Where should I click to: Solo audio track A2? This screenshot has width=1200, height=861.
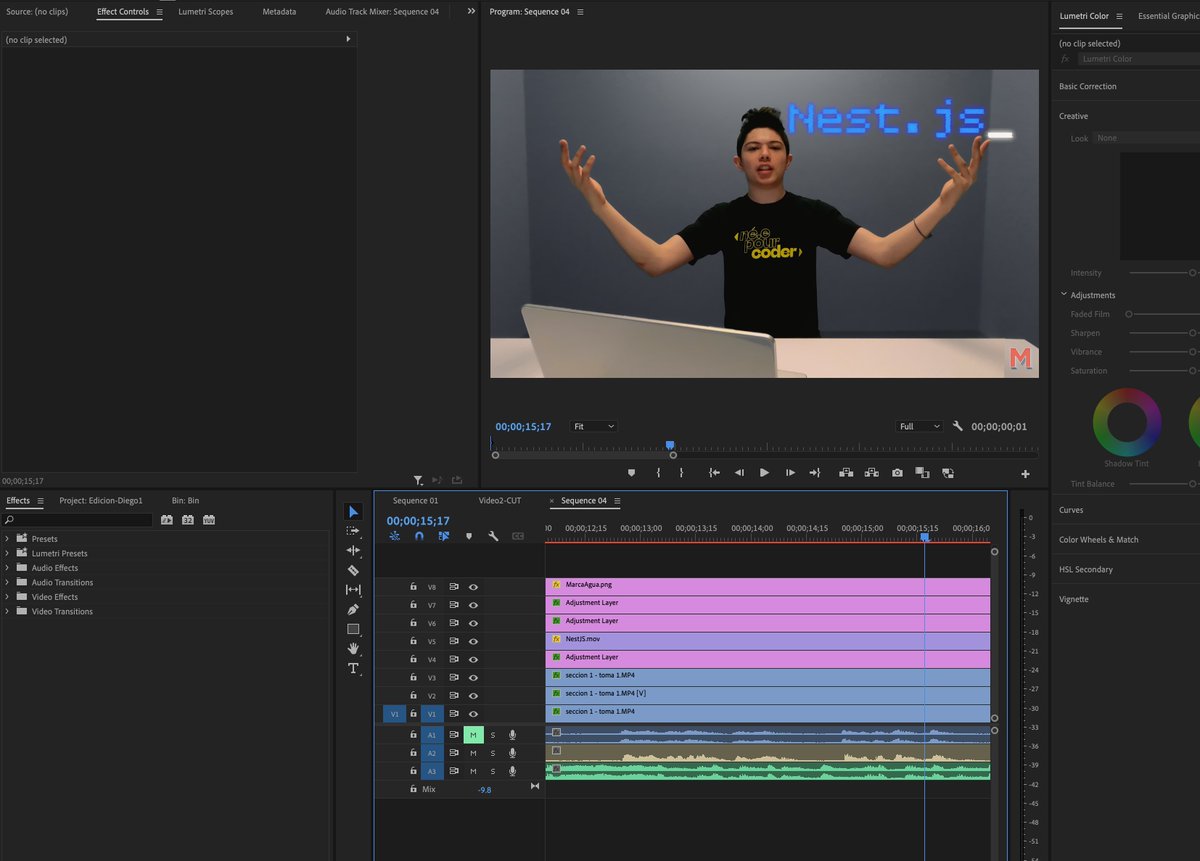tap(492, 753)
